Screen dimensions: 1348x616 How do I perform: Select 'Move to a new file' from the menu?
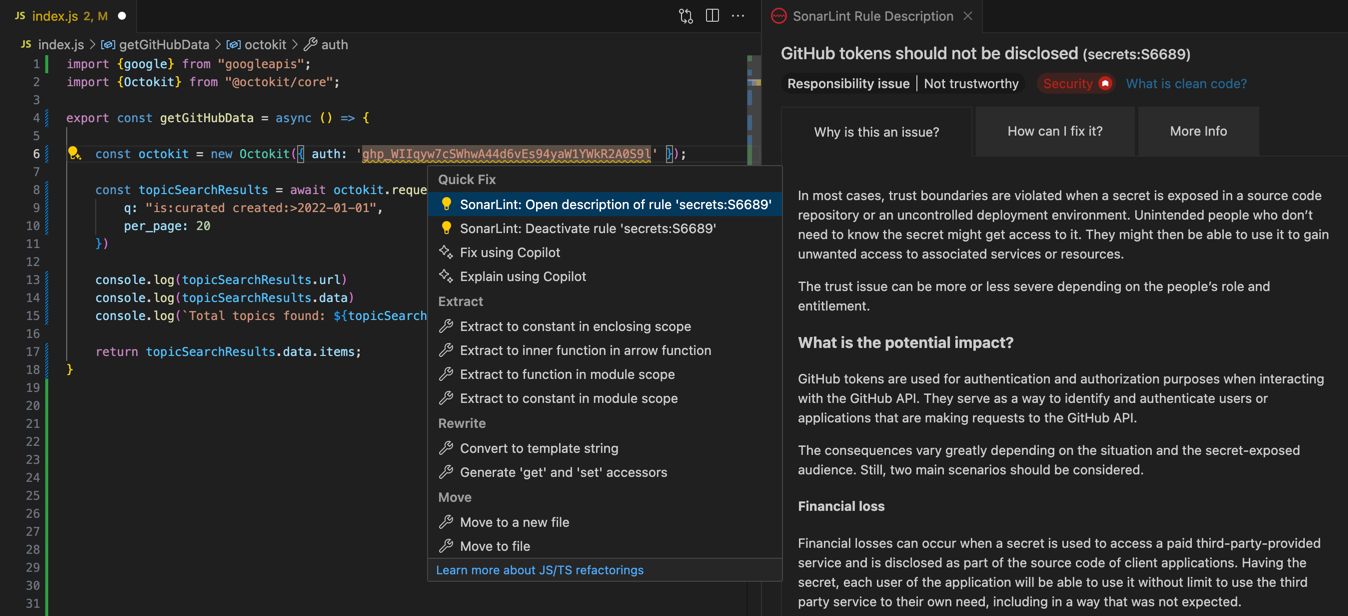[x=514, y=521]
